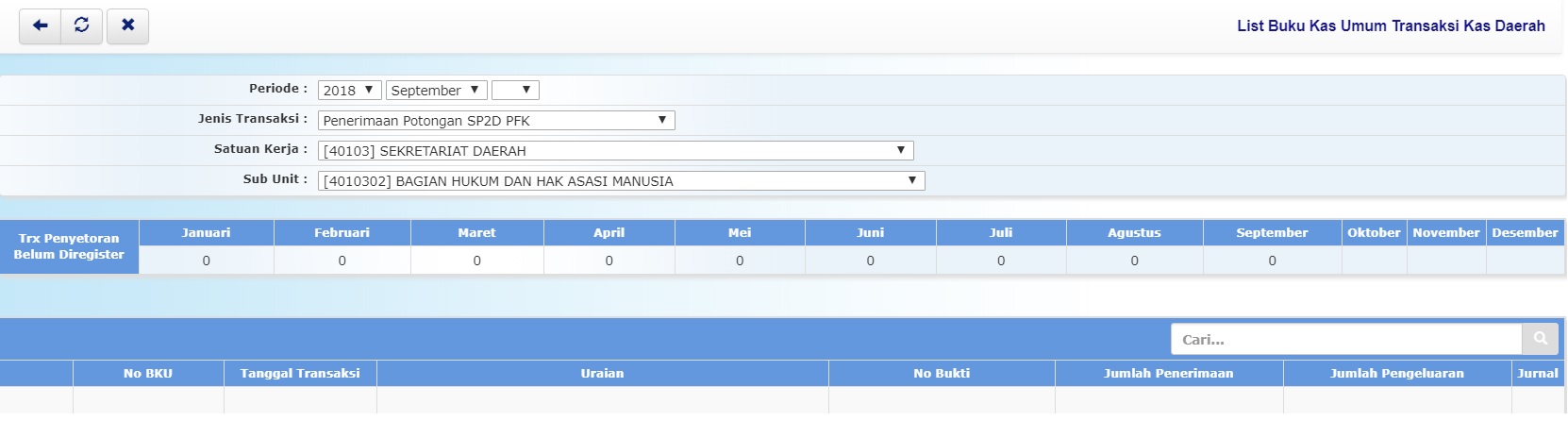Expand the Sub Unit dropdown
The image size is (1568, 421).
point(621,181)
